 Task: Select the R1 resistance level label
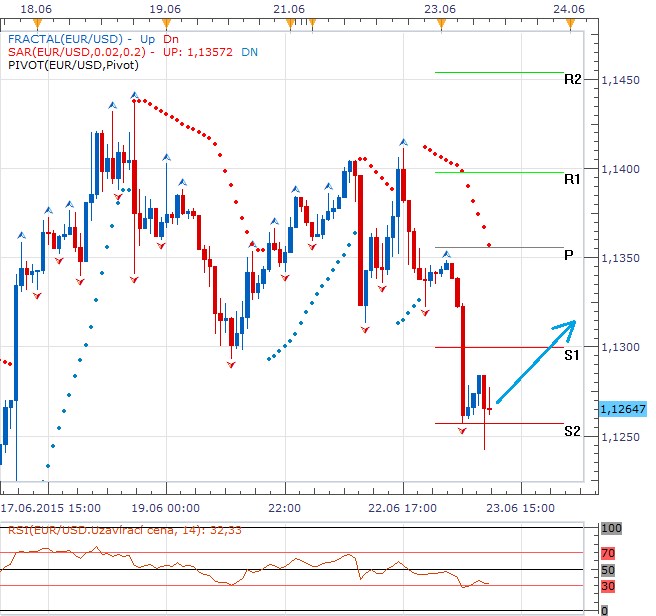[x=573, y=179]
